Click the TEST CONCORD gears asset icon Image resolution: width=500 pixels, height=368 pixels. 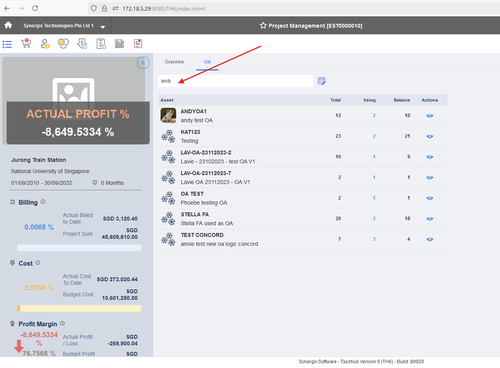pos(168,239)
